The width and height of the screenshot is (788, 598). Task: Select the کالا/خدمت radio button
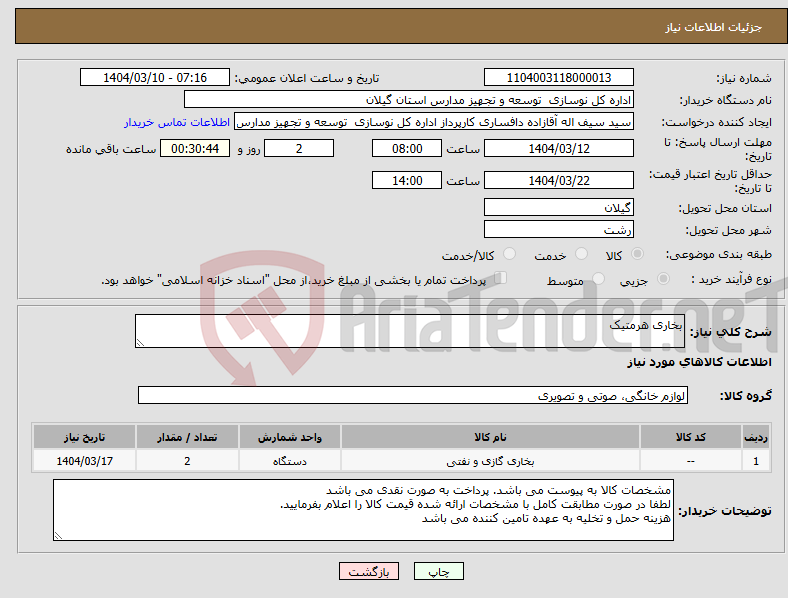(x=509, y=254)
